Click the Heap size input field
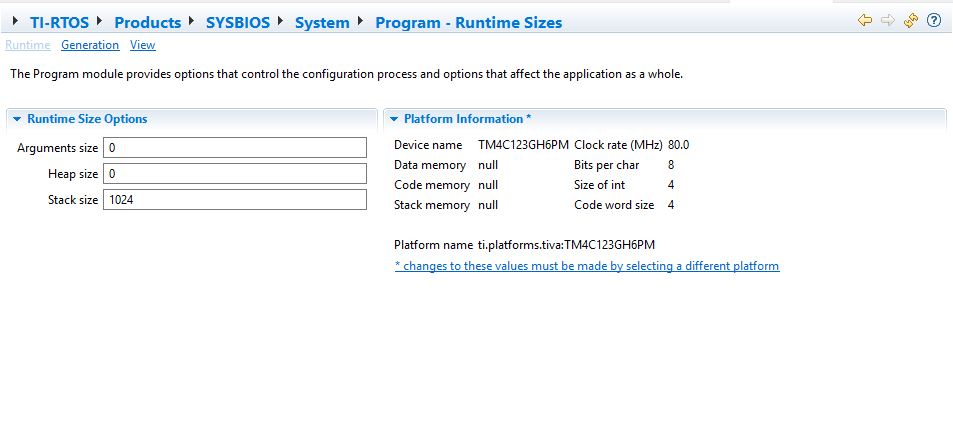953x429 pixels. (235, 174)
